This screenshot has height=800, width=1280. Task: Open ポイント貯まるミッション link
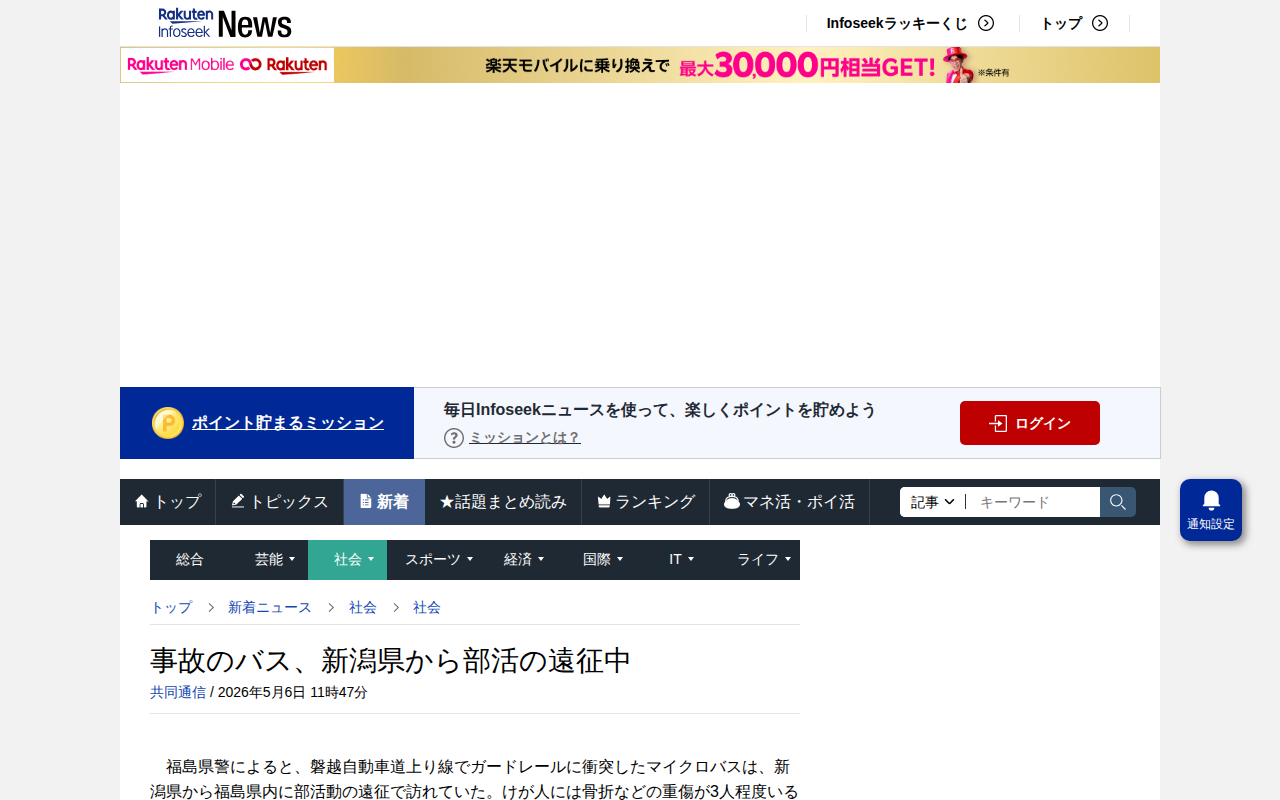[288, 423]
